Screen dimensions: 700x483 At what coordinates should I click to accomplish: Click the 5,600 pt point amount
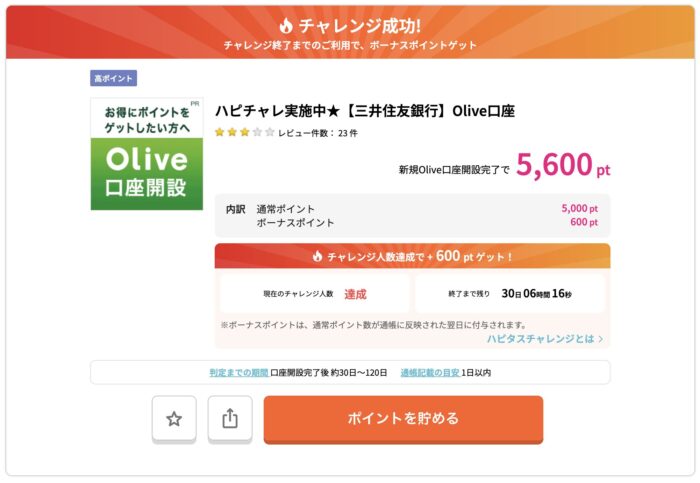coord(563,165)
